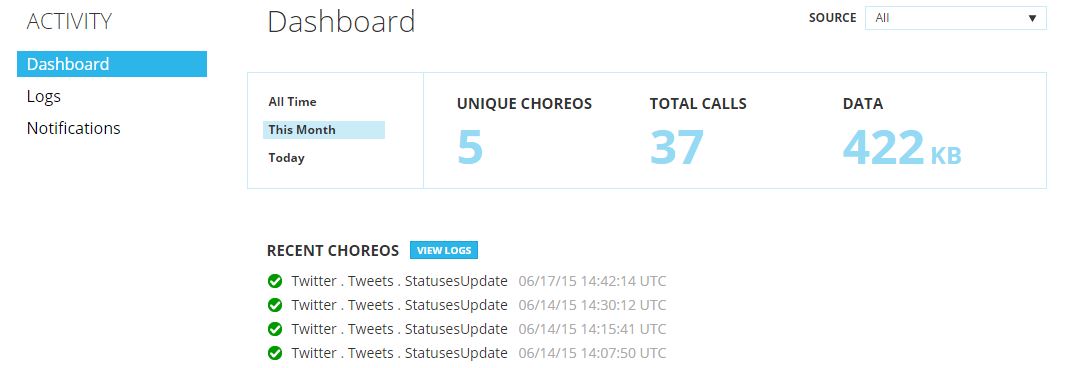This screenshot has height=368, width=1071.
Task: Click green checkmark icon for 06/17/15 14:42:14 entry
Action: 275,281
